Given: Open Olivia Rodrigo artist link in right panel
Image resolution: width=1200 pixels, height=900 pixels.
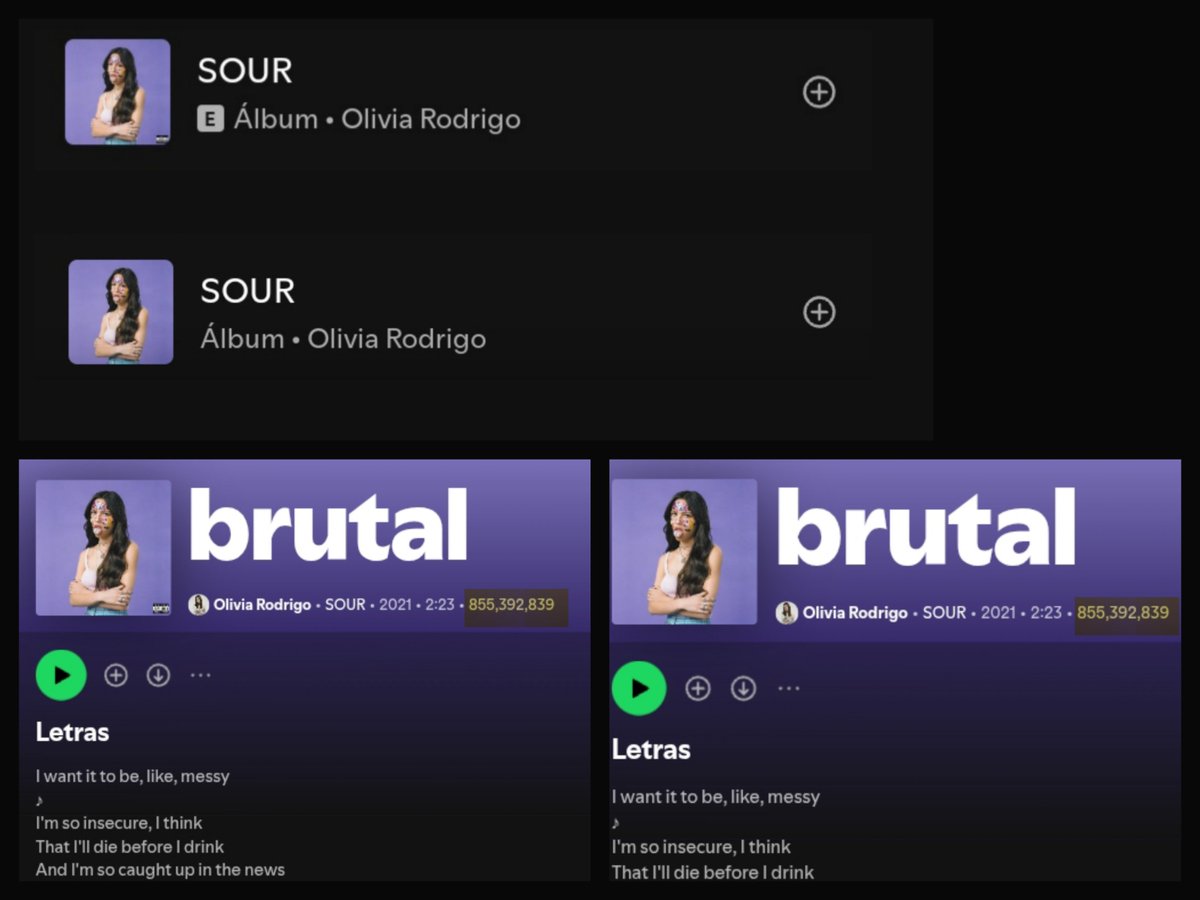Looking at the screenshot, I should point(855,612).
